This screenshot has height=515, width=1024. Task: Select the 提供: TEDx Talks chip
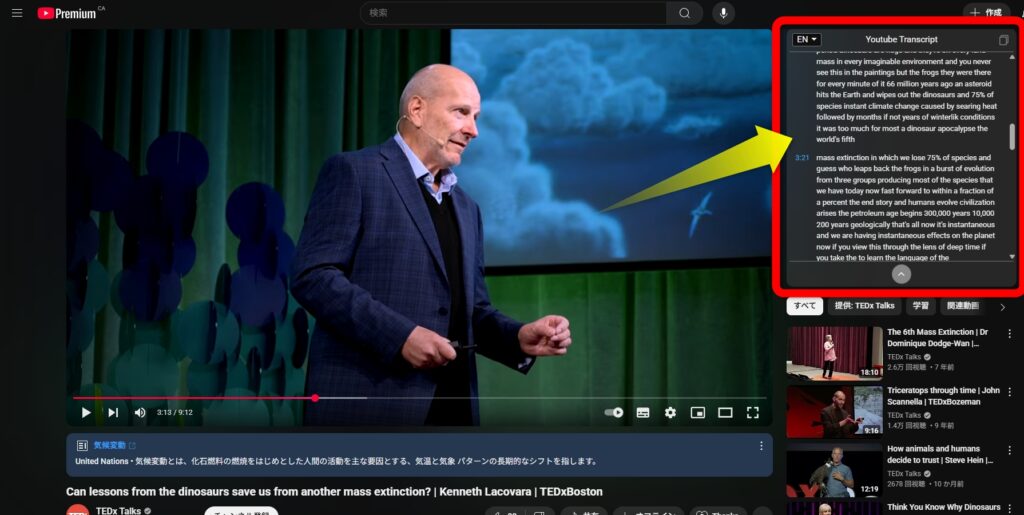tap(864, 305)
